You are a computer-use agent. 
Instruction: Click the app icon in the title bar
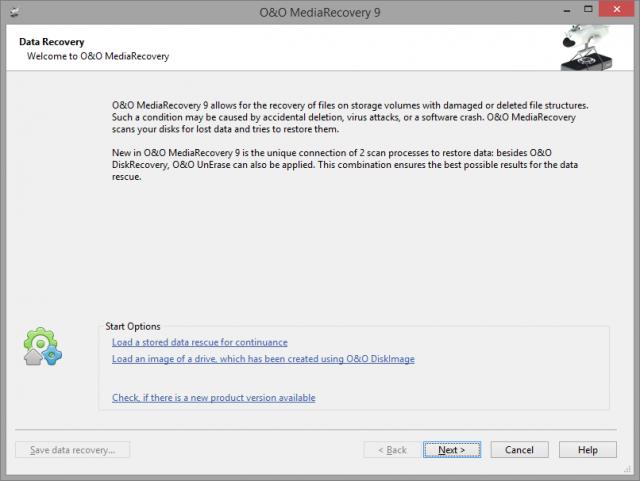pos(15,13)
